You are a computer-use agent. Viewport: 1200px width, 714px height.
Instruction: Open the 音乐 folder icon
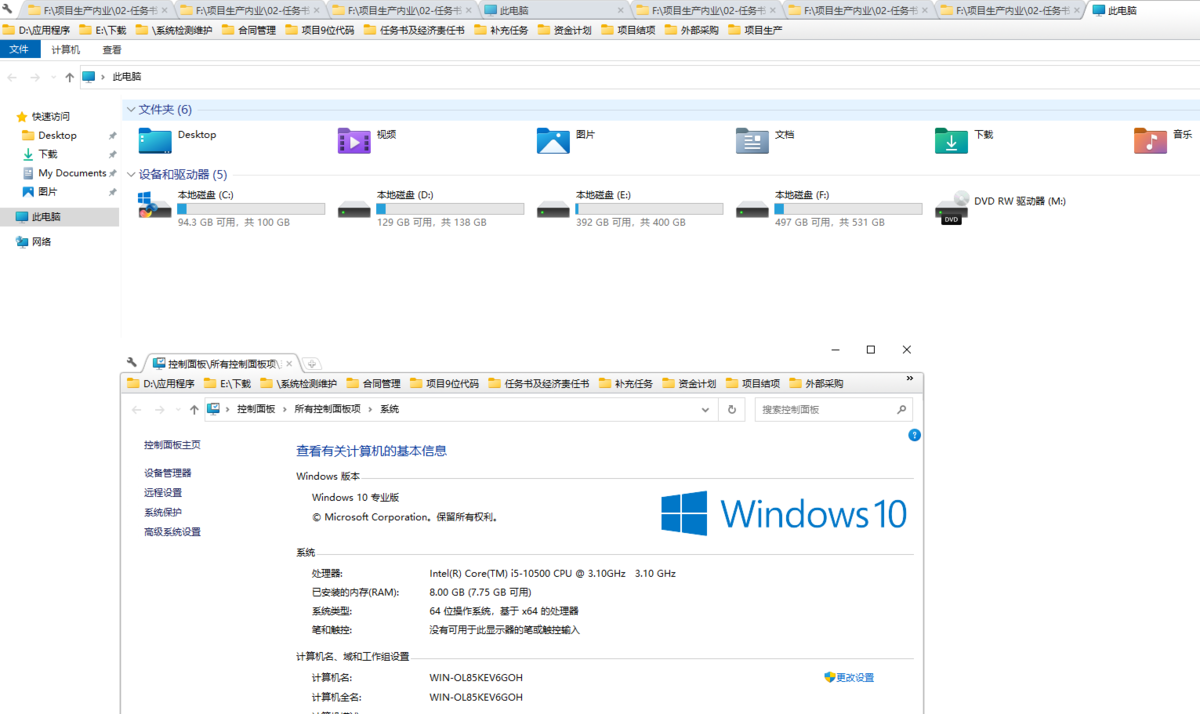[1150, 141]
